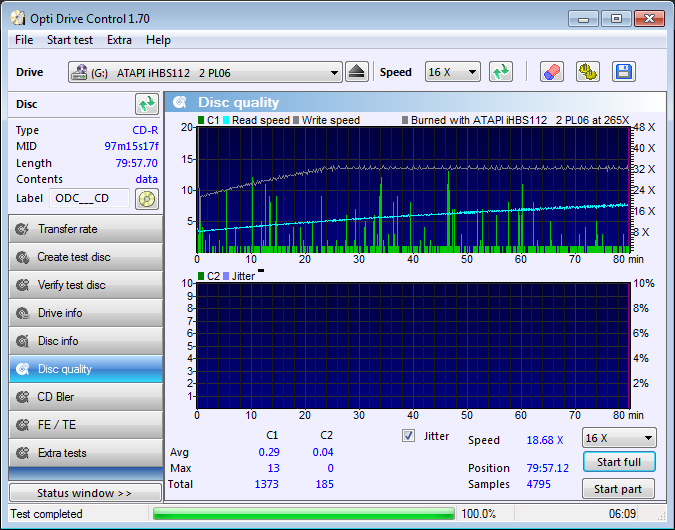This screenshot has width=675, height=530.
Task: Click the Disc info sidebar icon
Action: click(22, 341)
